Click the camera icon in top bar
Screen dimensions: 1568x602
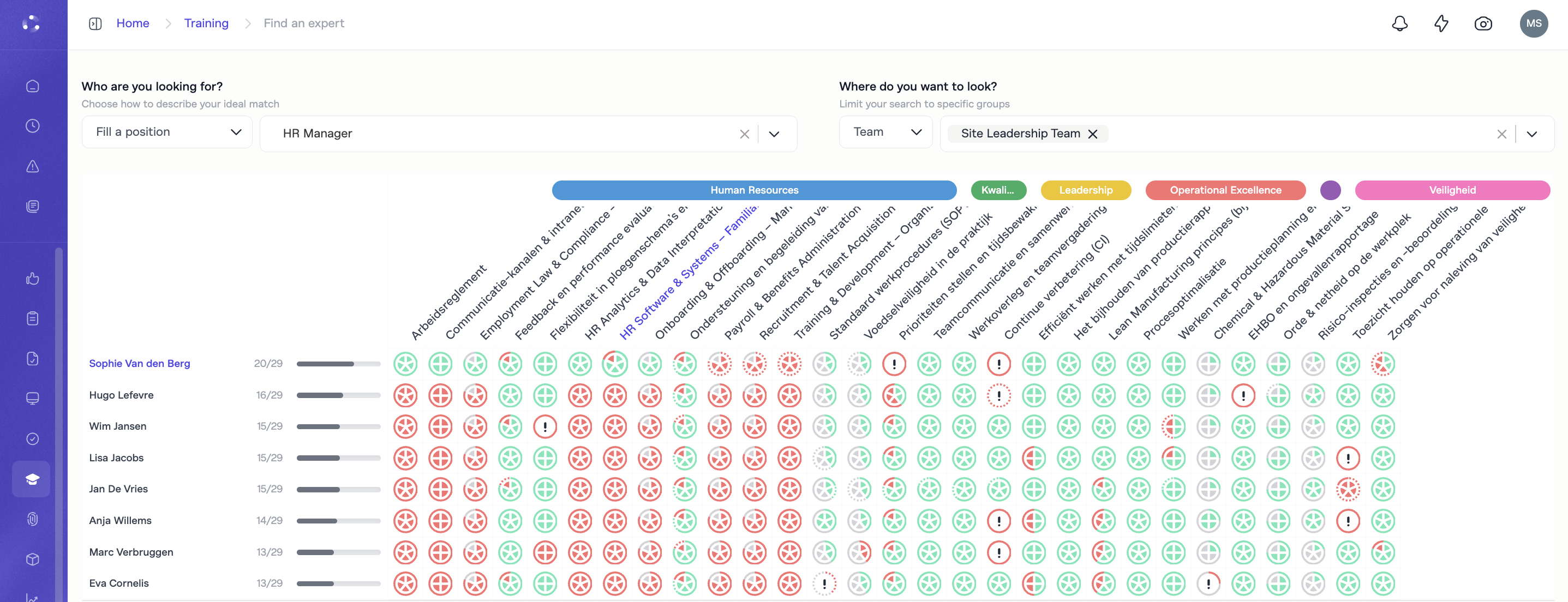[1483, 23]
